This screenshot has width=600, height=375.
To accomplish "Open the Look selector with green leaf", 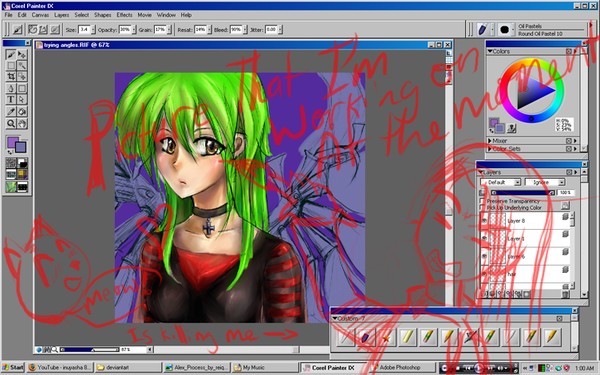I will coord(11,187).
